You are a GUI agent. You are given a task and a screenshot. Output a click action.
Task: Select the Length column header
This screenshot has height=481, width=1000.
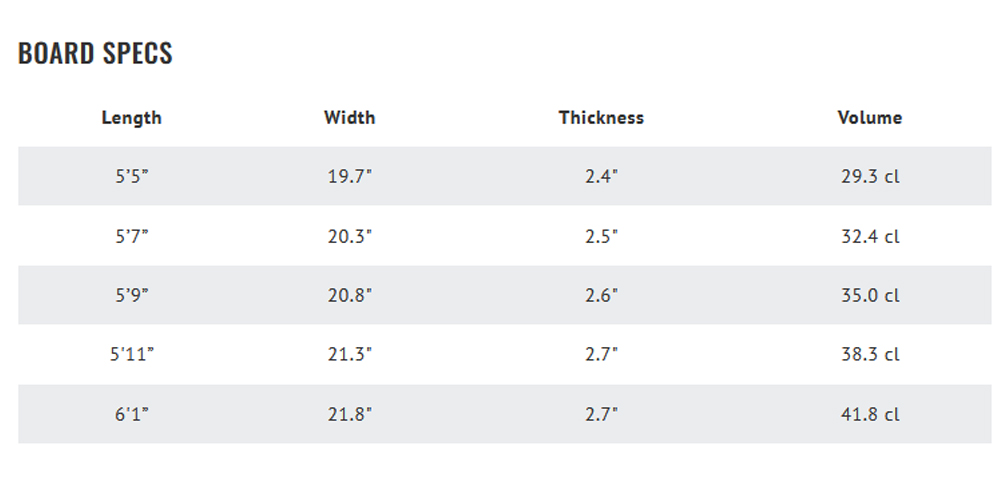coord(131,117)
